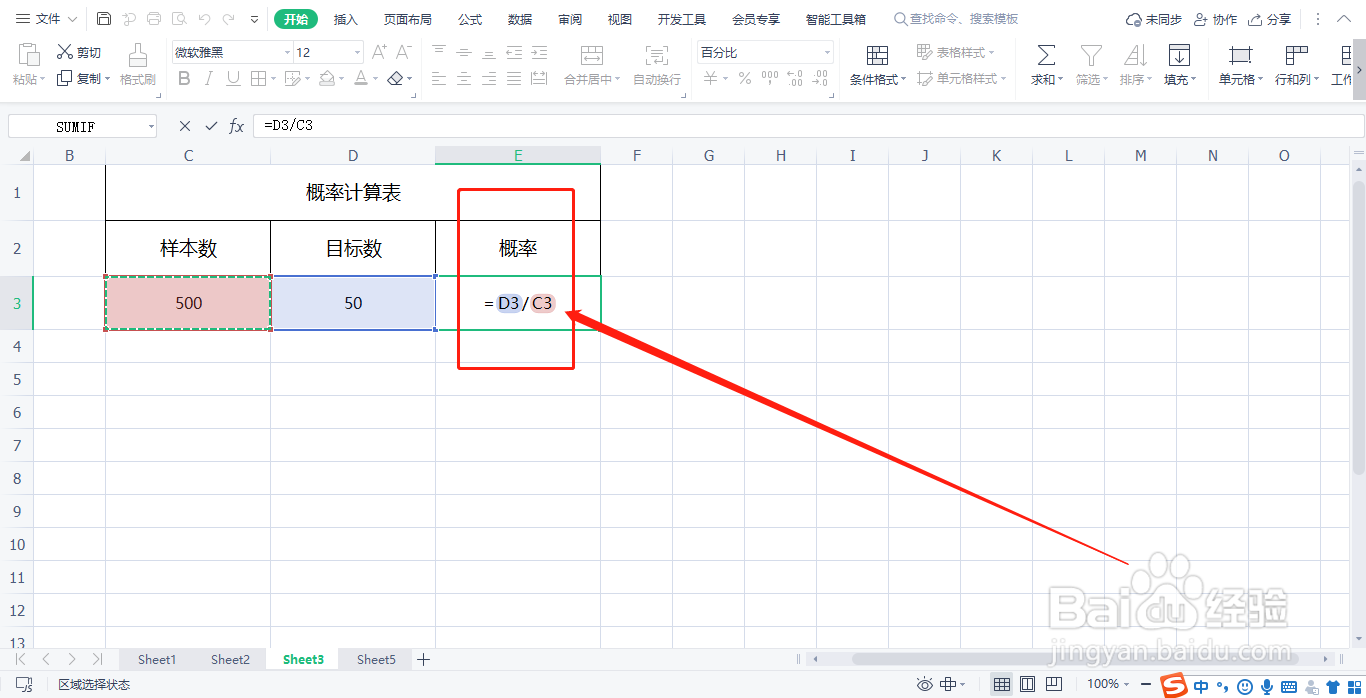Open the number format dropdown (百分比)
The image size is (1366, 698).
coord(827,52)
